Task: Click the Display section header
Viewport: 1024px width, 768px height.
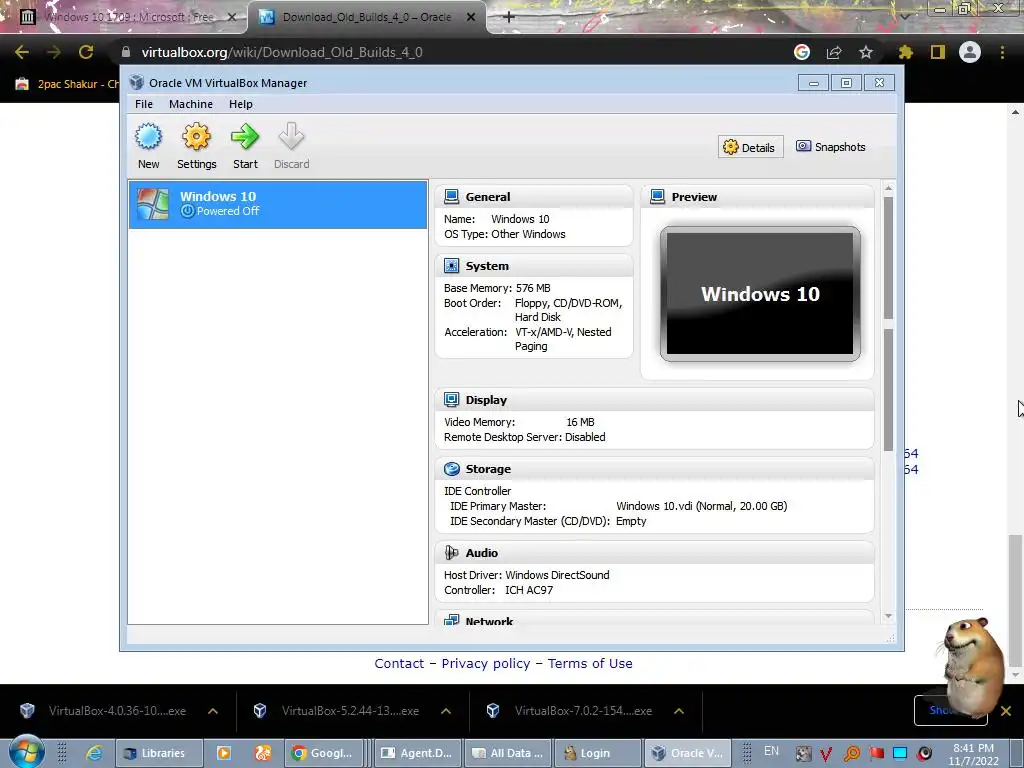Action: click(x=654, y=400)
